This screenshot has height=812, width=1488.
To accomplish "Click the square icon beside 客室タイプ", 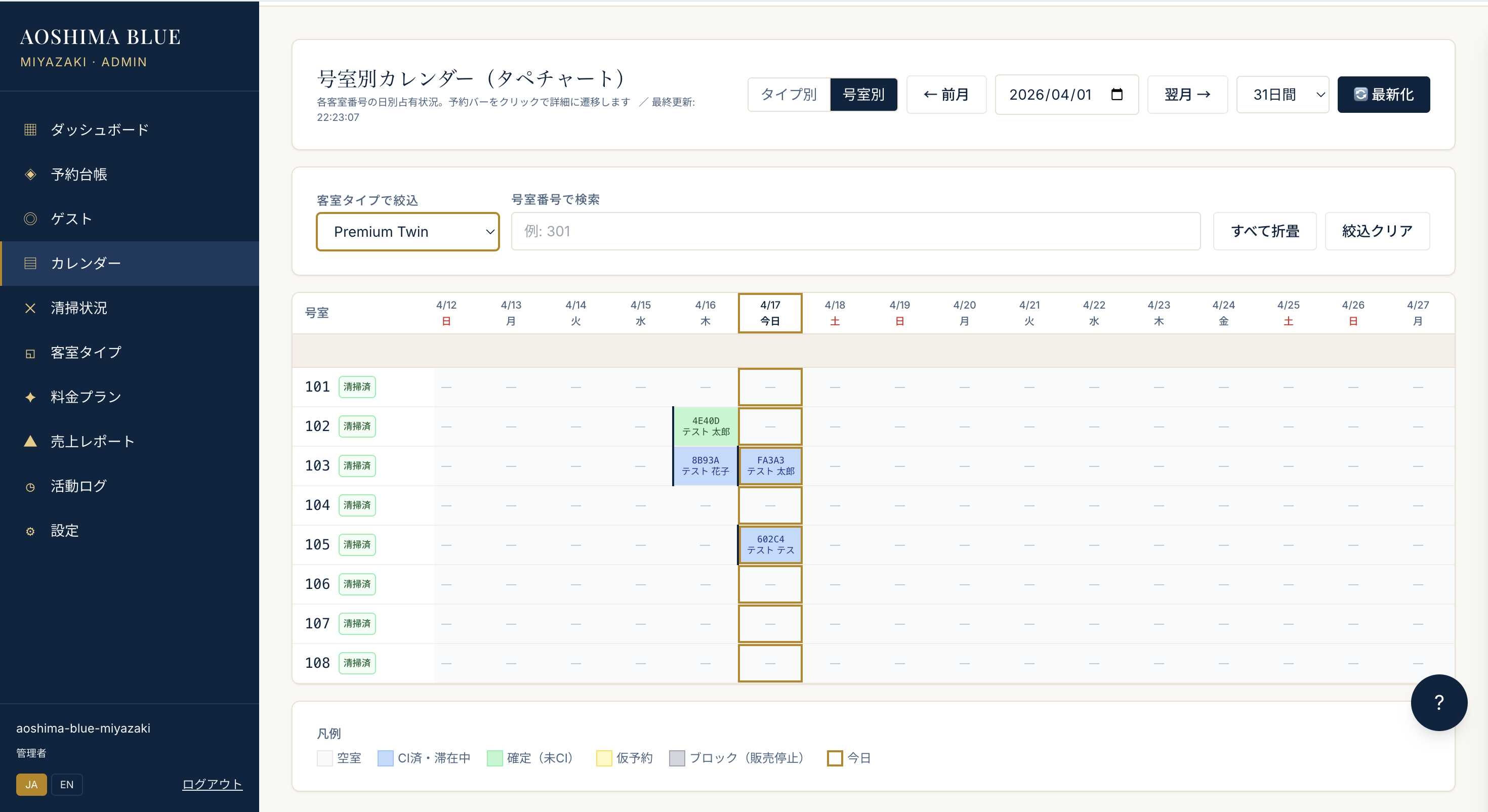I will (x=30, y=353).
